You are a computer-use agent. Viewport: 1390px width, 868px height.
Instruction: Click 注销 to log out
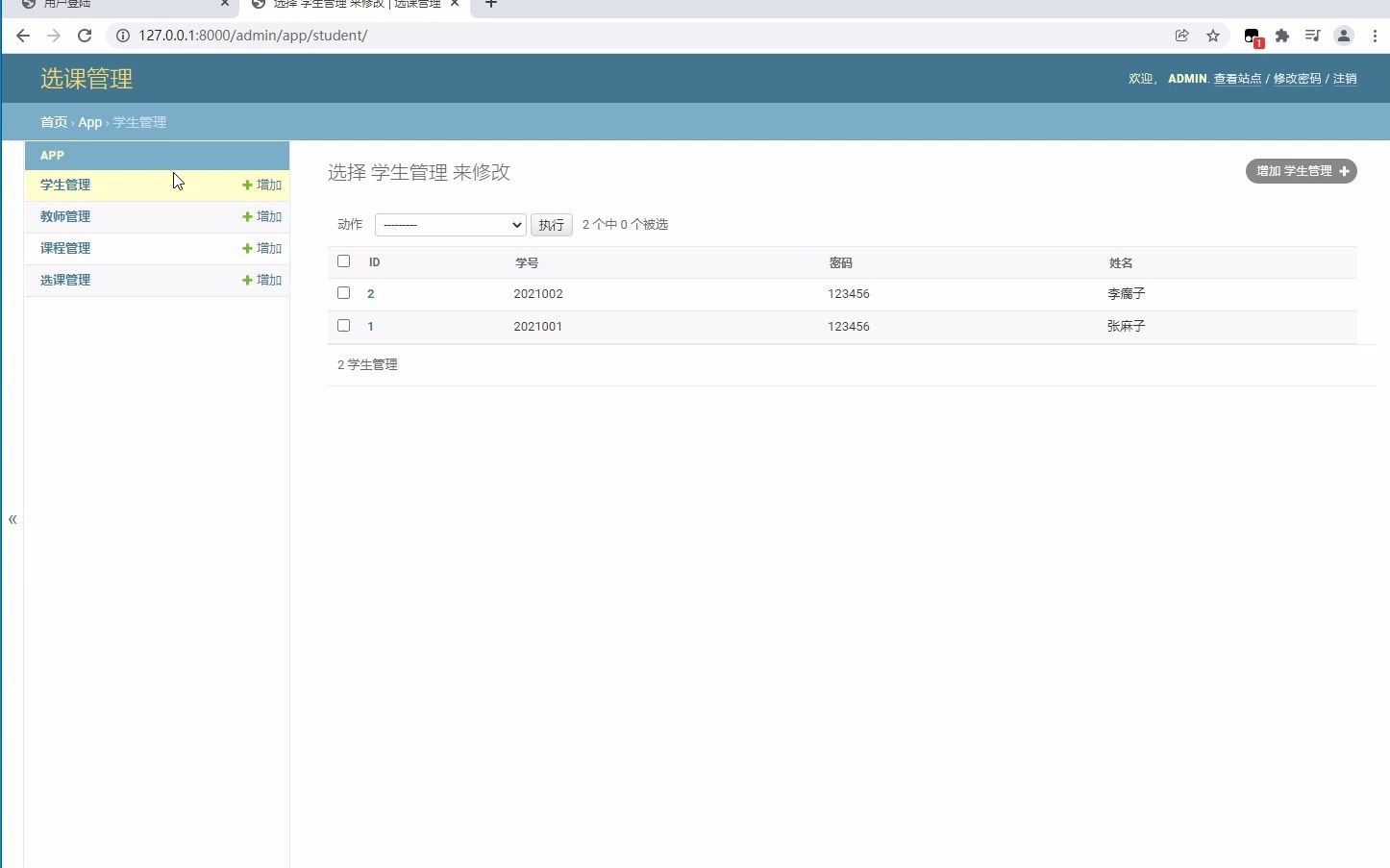point(1345,79)
